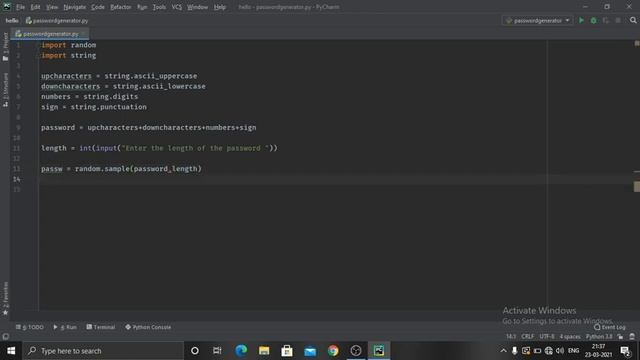
Task: Click the warning indicator atop the editor scrollbar
Action: (x=637, y=43)
